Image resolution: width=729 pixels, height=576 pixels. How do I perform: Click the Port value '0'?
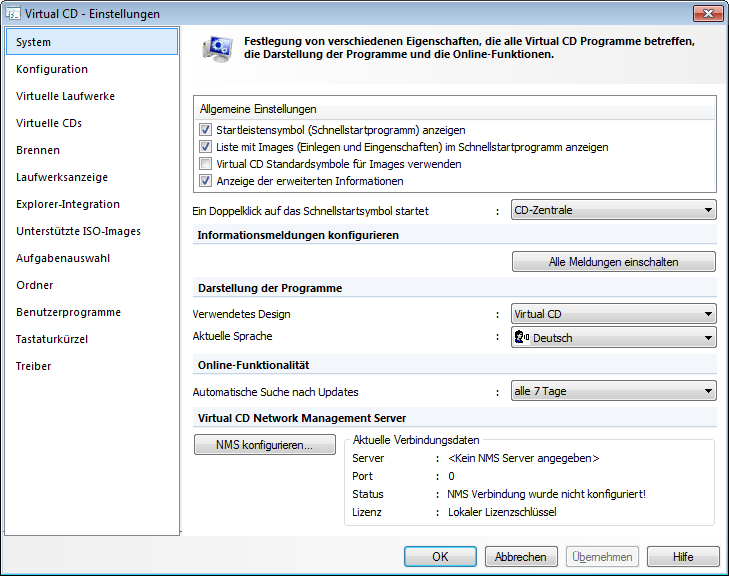(451, 476)
